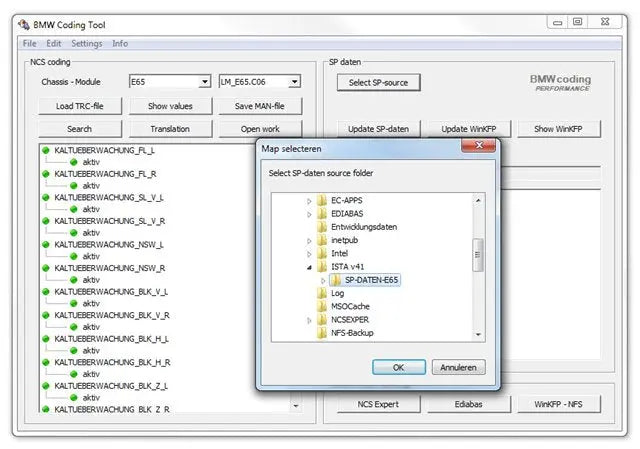Screen dimensions: 640x449
Task: Close the Map selecteren dialog
Action: coord(478,145)
